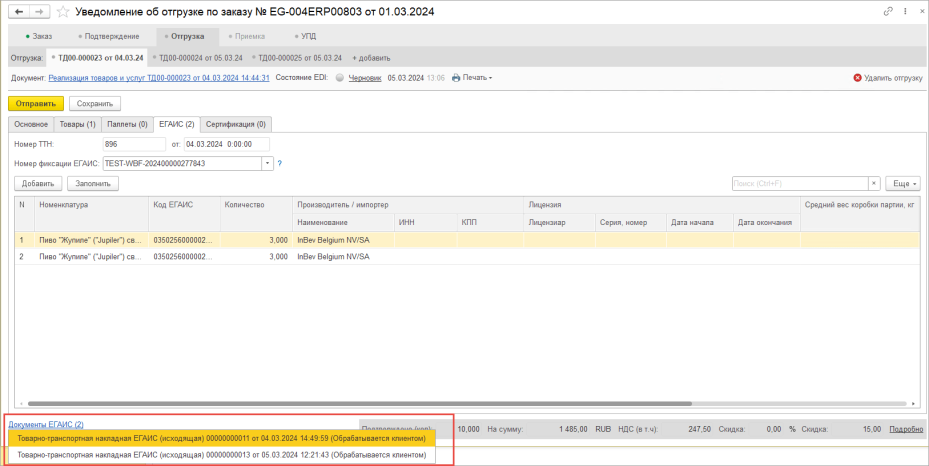
Task: Open the Сертификация (0) tab
Action: coord(236,124)
